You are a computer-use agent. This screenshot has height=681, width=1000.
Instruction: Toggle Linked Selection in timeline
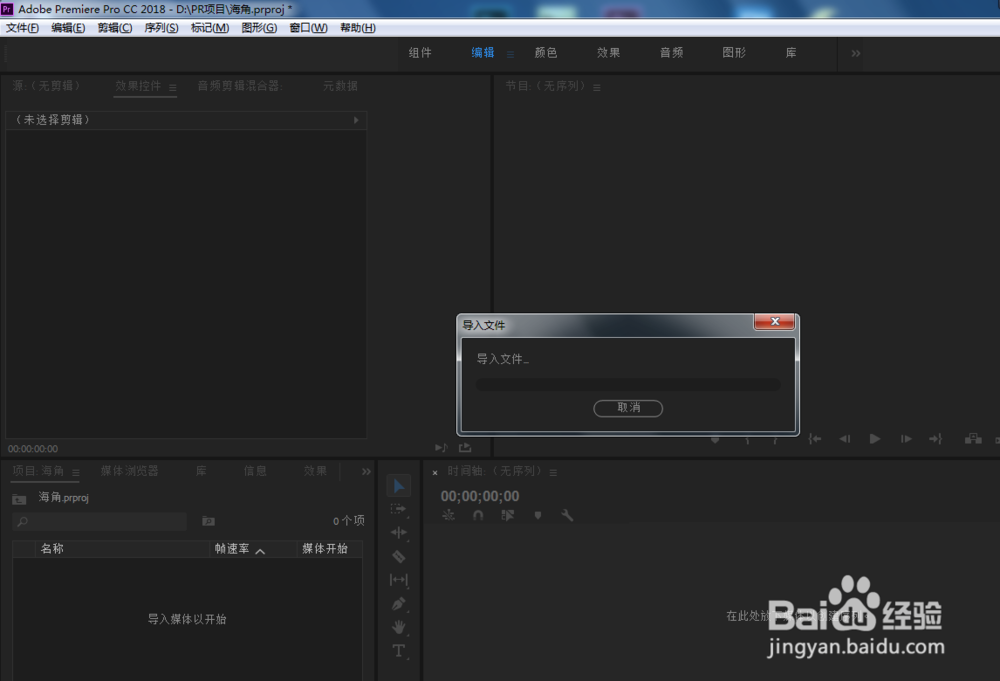click(x=508, y=515)
